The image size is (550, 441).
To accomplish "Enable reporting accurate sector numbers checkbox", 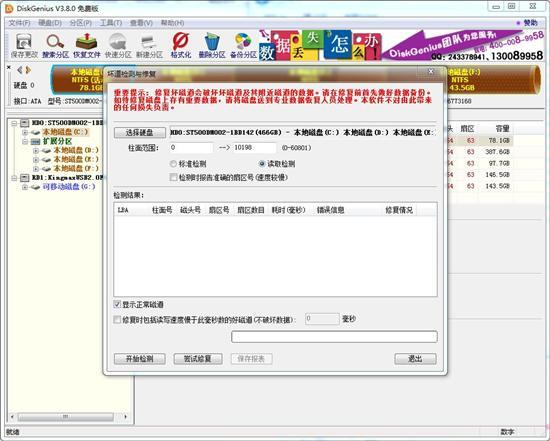I will point(173,177).
